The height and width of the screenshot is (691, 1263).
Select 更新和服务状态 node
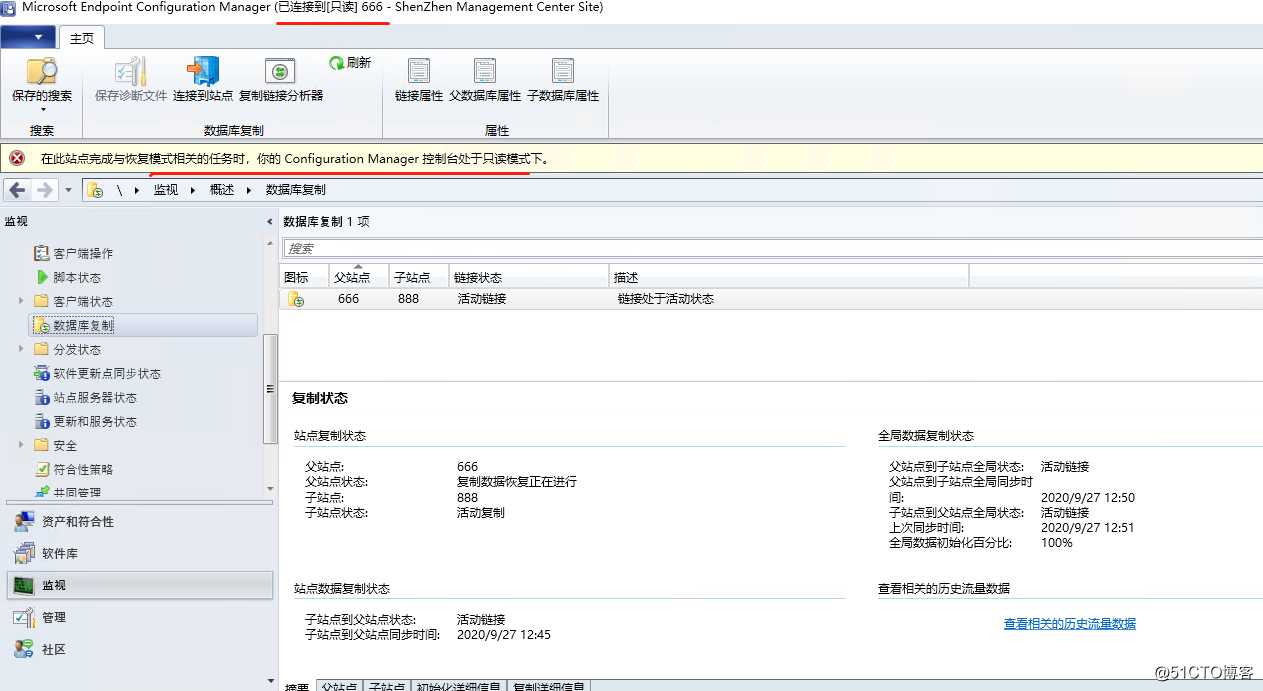point(95,421)
